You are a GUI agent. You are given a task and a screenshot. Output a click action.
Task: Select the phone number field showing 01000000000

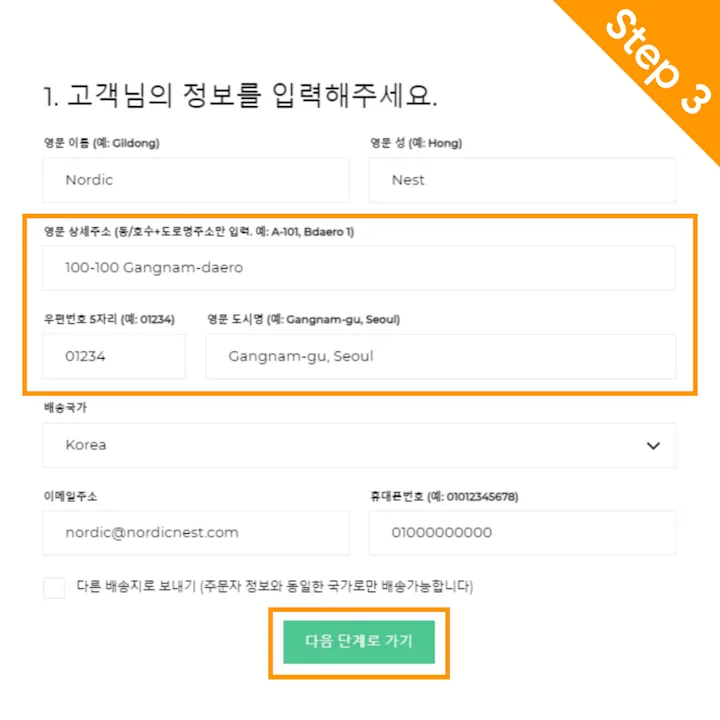(522, 533)
